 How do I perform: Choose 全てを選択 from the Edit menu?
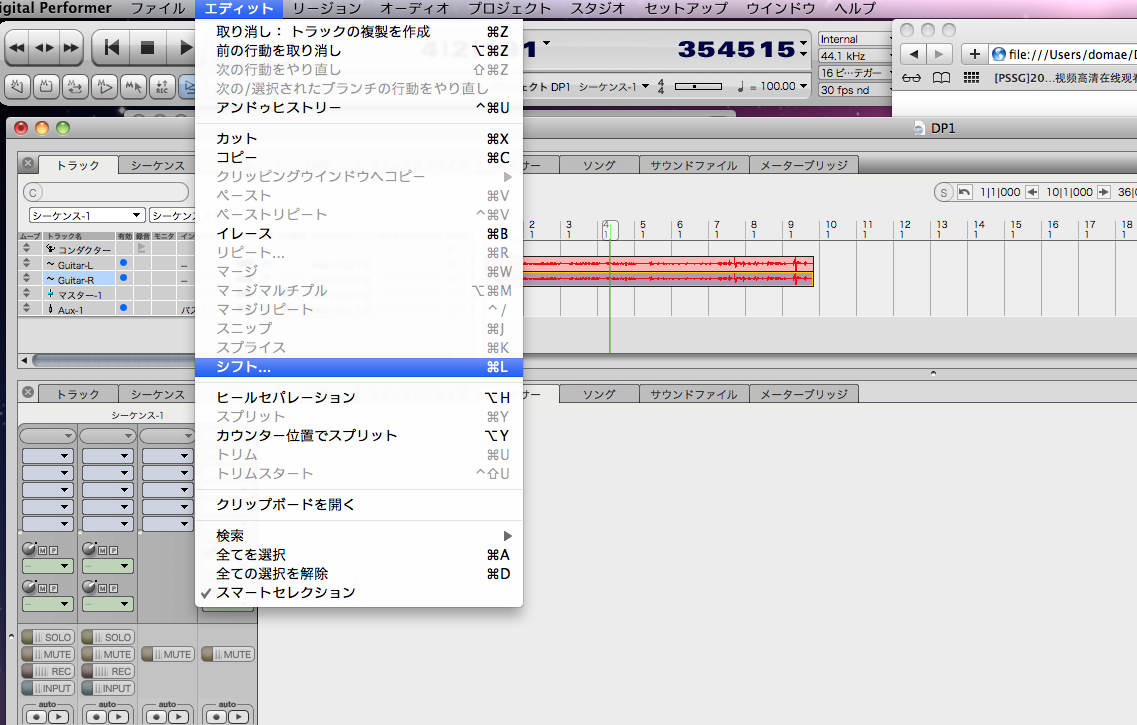click(x=359, y=555)
